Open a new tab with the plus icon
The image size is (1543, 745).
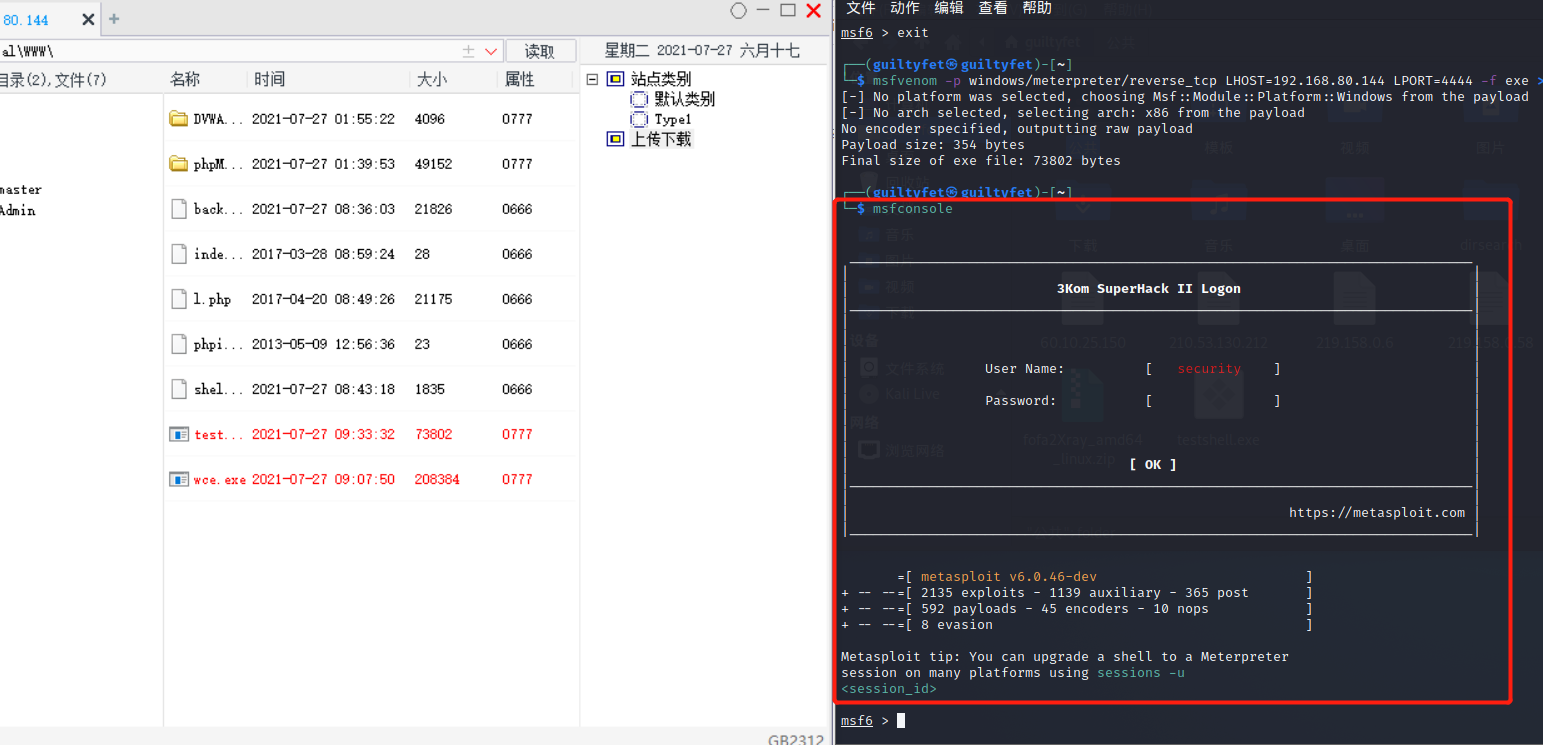114,18
